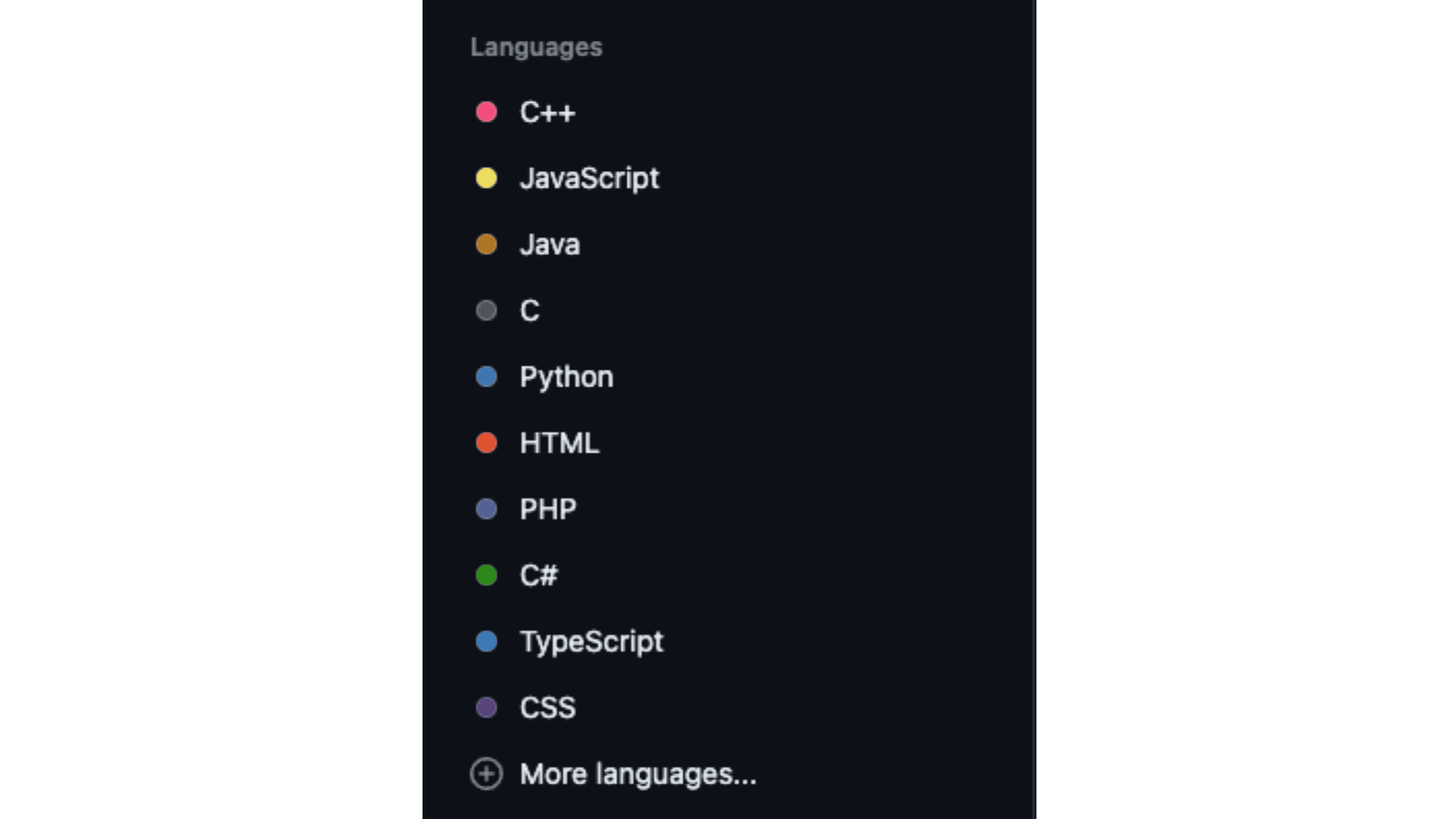Click the red HTML language dot

click(487, 443)
